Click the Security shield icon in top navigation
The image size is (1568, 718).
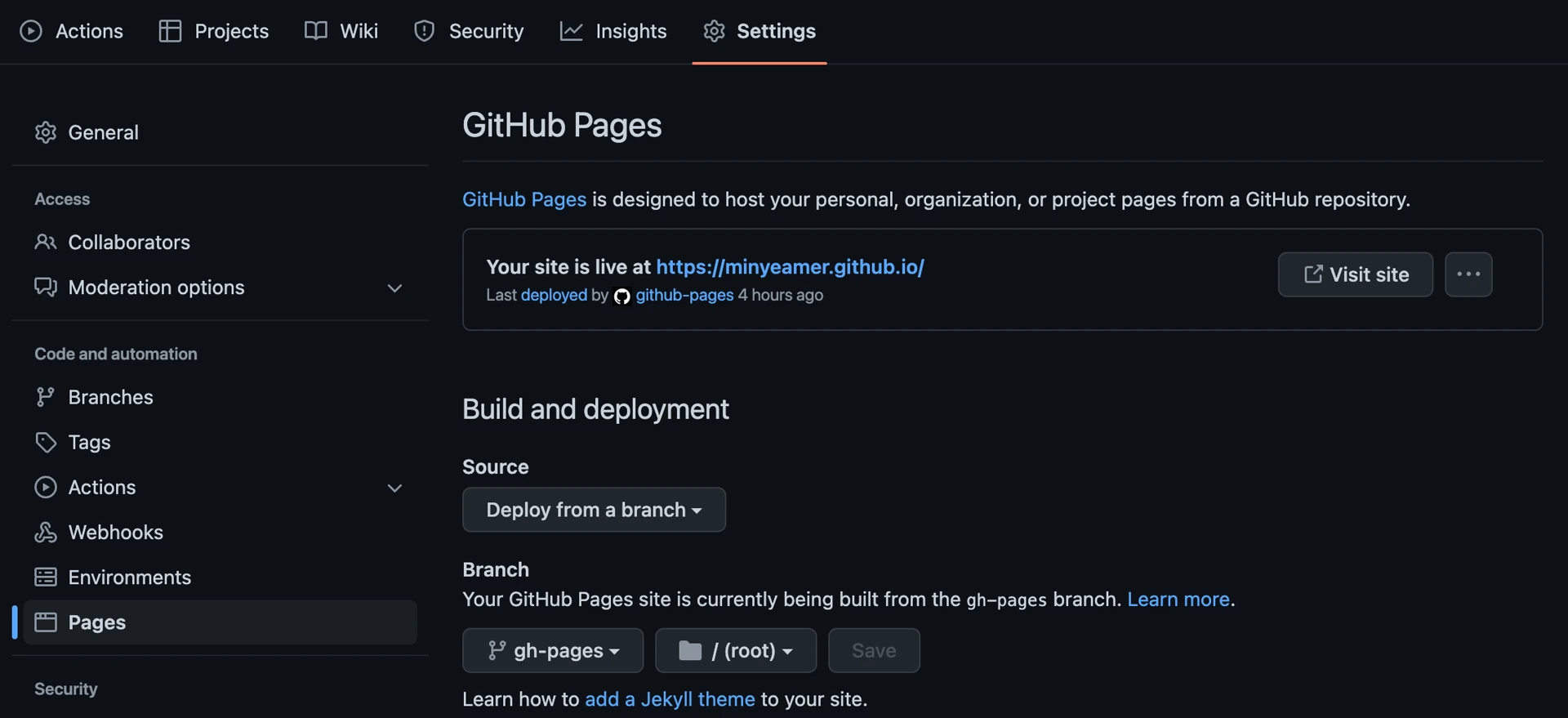coord(424,31)
